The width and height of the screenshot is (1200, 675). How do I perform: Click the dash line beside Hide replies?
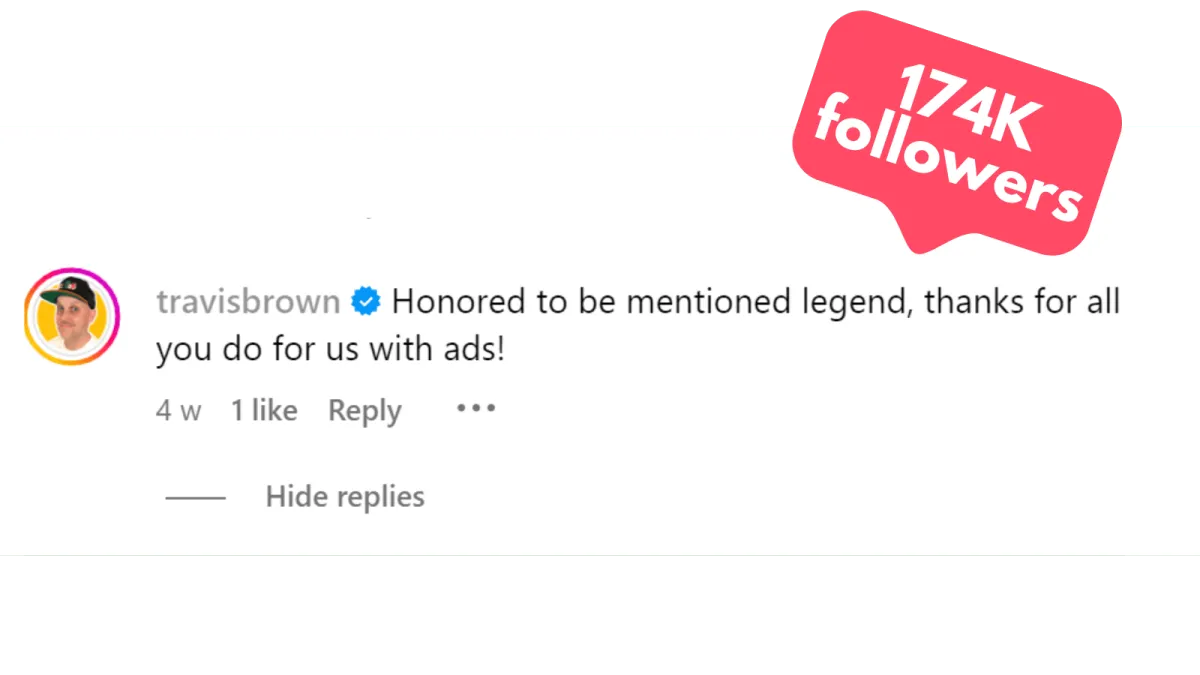[195, 497]
